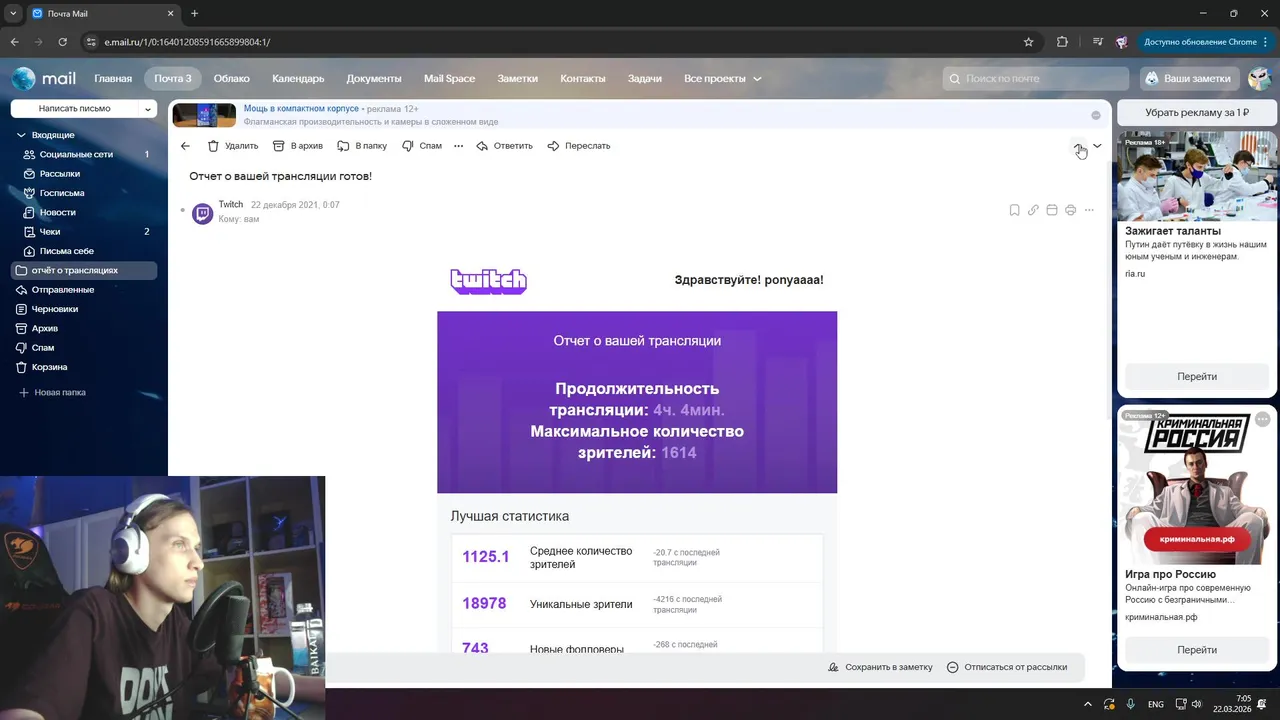Open the account avatar in the mail header

pyautogui.click(x=1259, y=79)
